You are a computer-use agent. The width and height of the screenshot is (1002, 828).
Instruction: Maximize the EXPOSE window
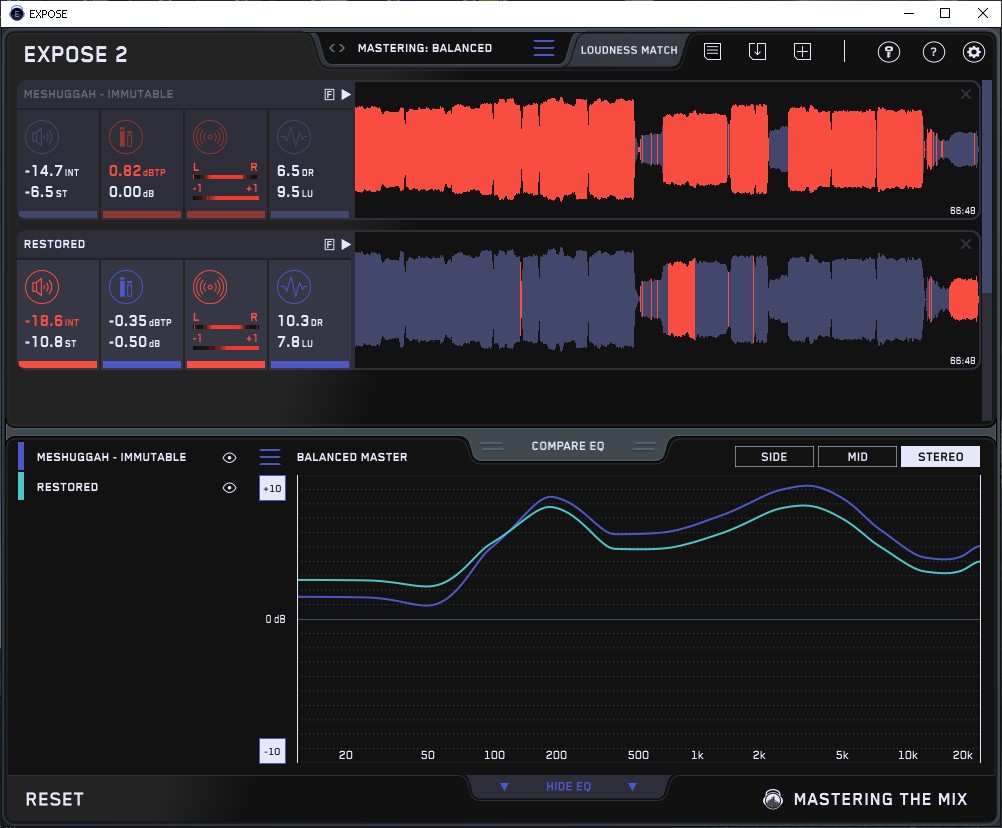pyautogui.click(x=945, y=13)
